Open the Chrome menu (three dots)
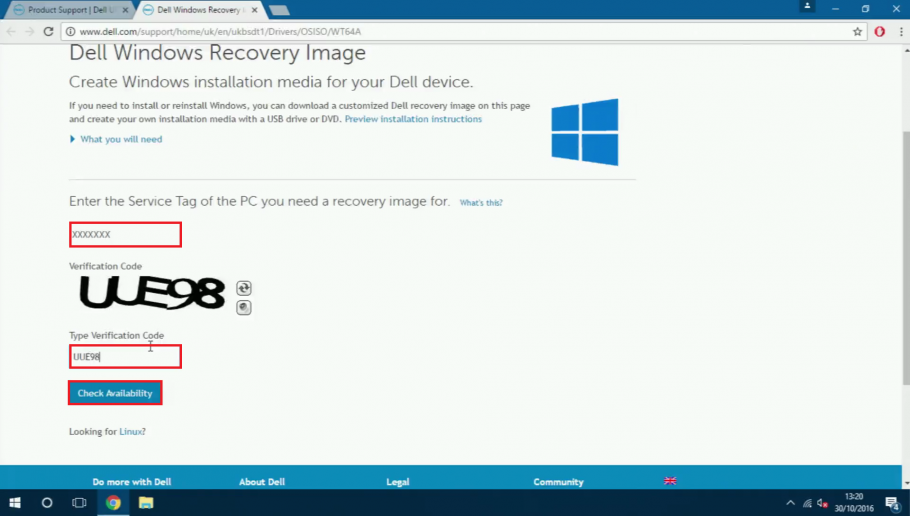 (x=901, y=32)
